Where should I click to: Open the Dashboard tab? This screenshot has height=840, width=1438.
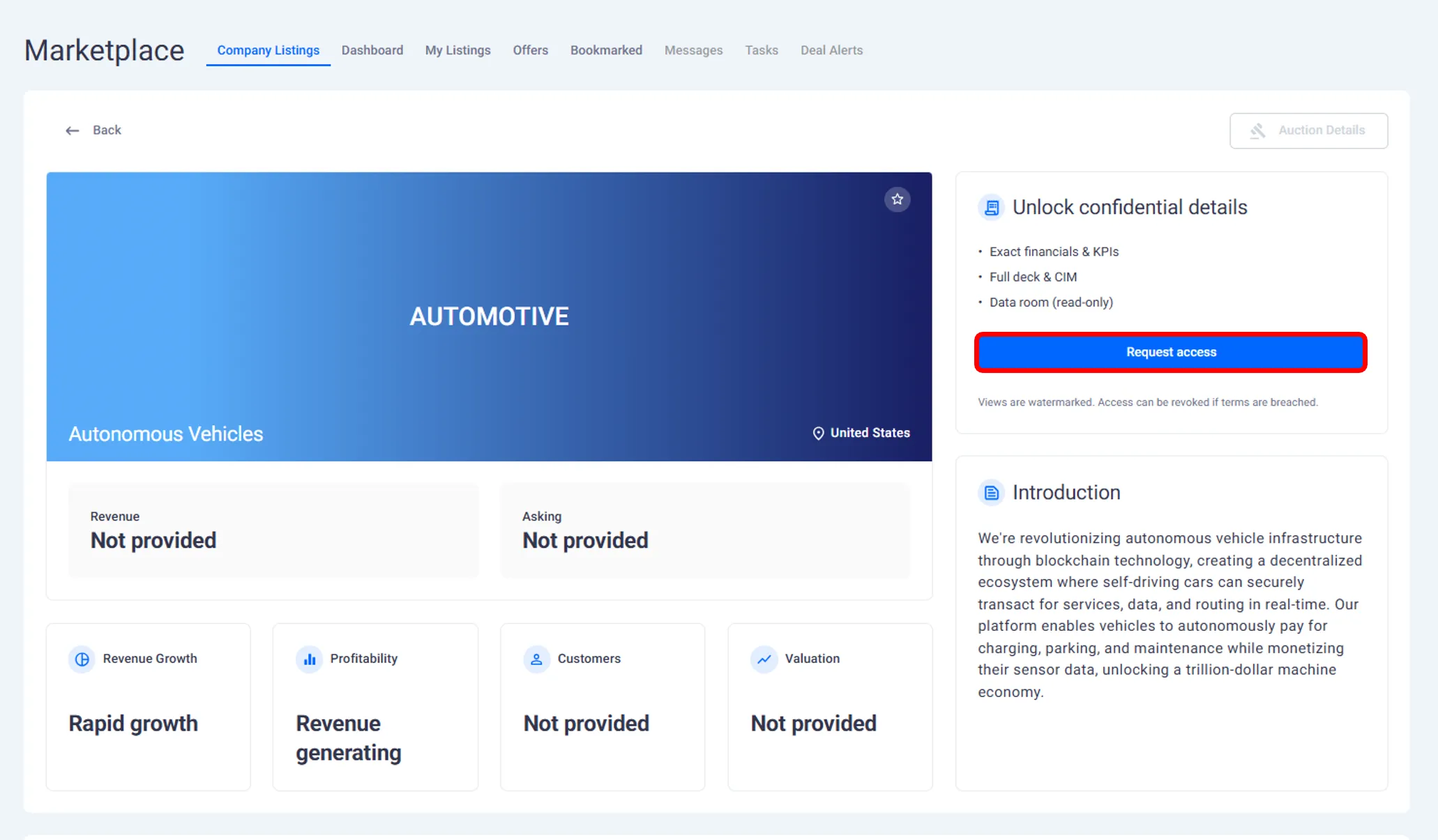[372, 50]
